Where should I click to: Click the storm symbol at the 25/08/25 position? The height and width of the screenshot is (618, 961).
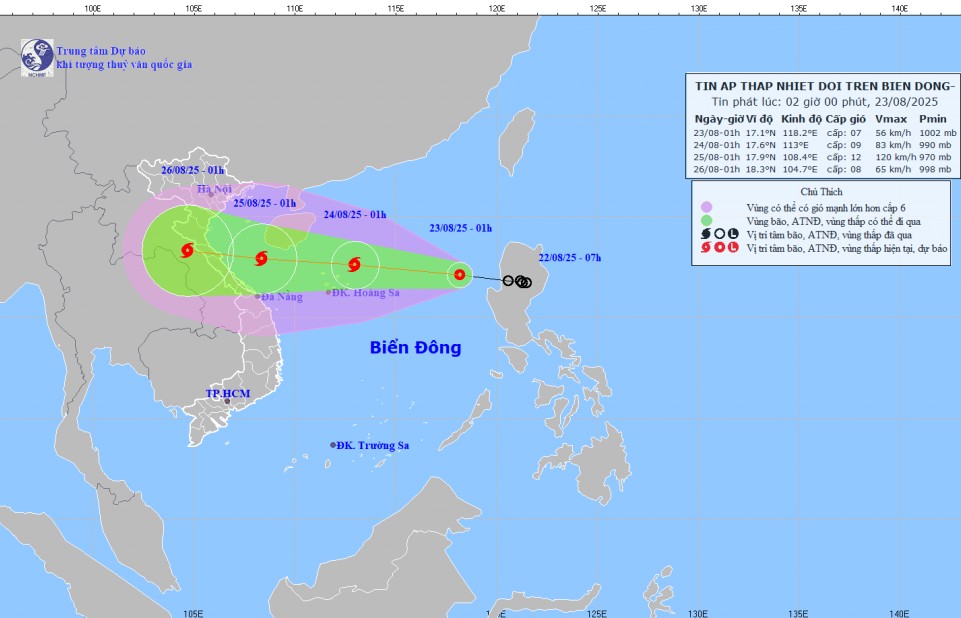[x=262, y=258]
